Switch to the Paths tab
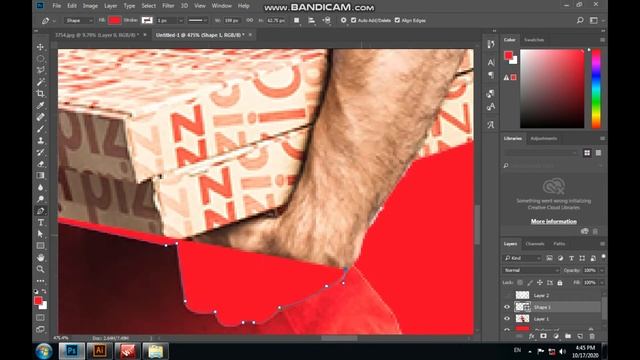The width and height of the screenshot is (640, 360). (559, 244)
